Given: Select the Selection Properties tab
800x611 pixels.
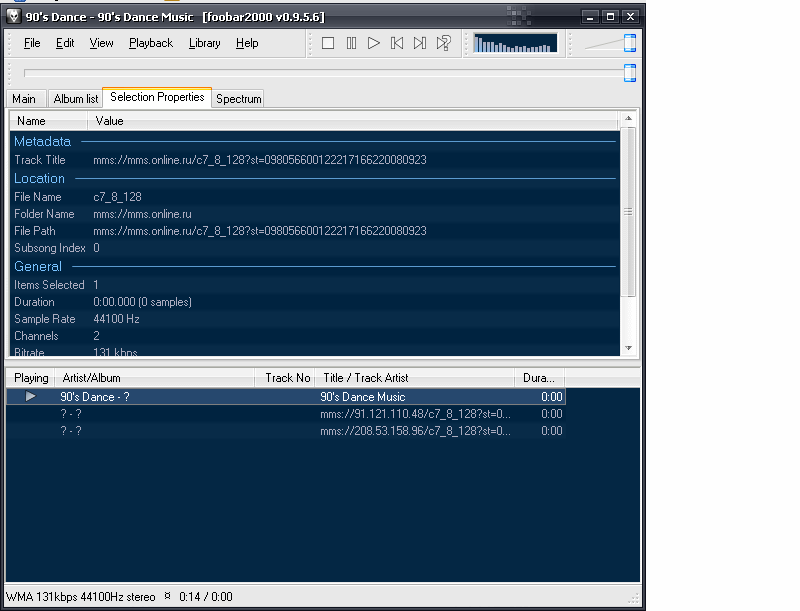Looking at the screenshot, I should (157, 97).
